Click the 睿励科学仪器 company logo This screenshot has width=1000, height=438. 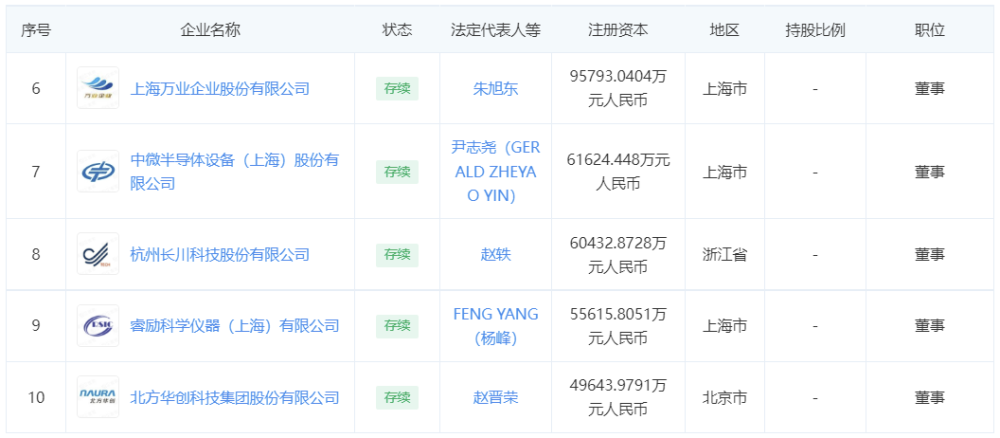(x=98, y=326)
